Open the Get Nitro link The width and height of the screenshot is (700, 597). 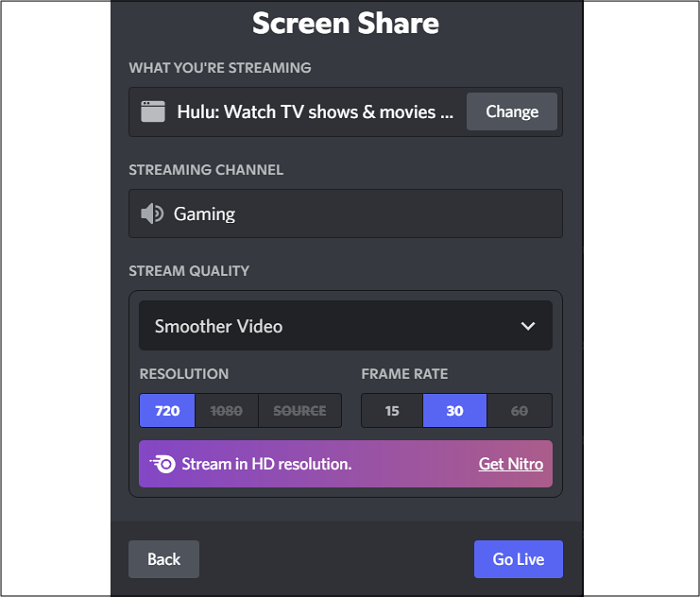pyautogui.click(x=511, y=464)
